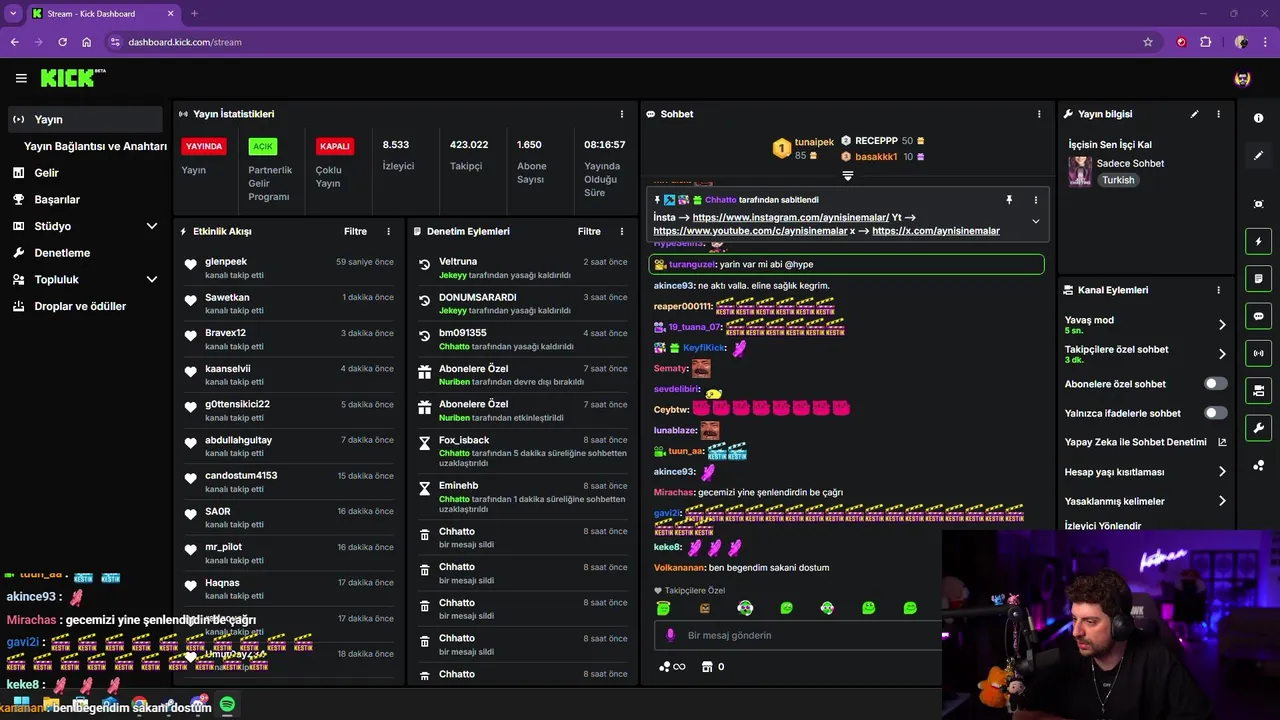Expand the pinned message chevron
This screenshot has width=1280, height=720.
[x=1035, y=221]
